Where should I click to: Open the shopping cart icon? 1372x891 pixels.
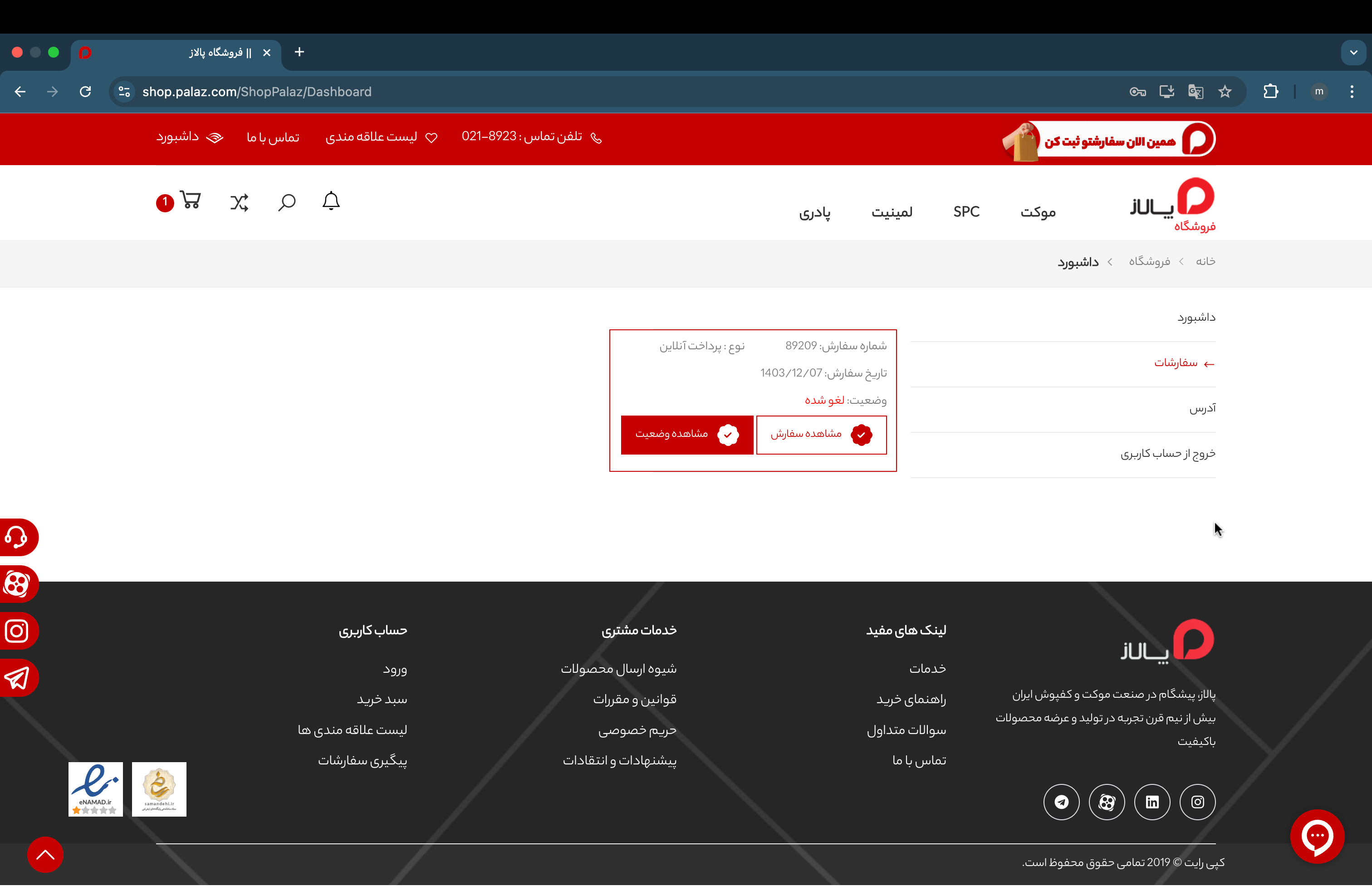pyautogui.click(x=190, y=200)
